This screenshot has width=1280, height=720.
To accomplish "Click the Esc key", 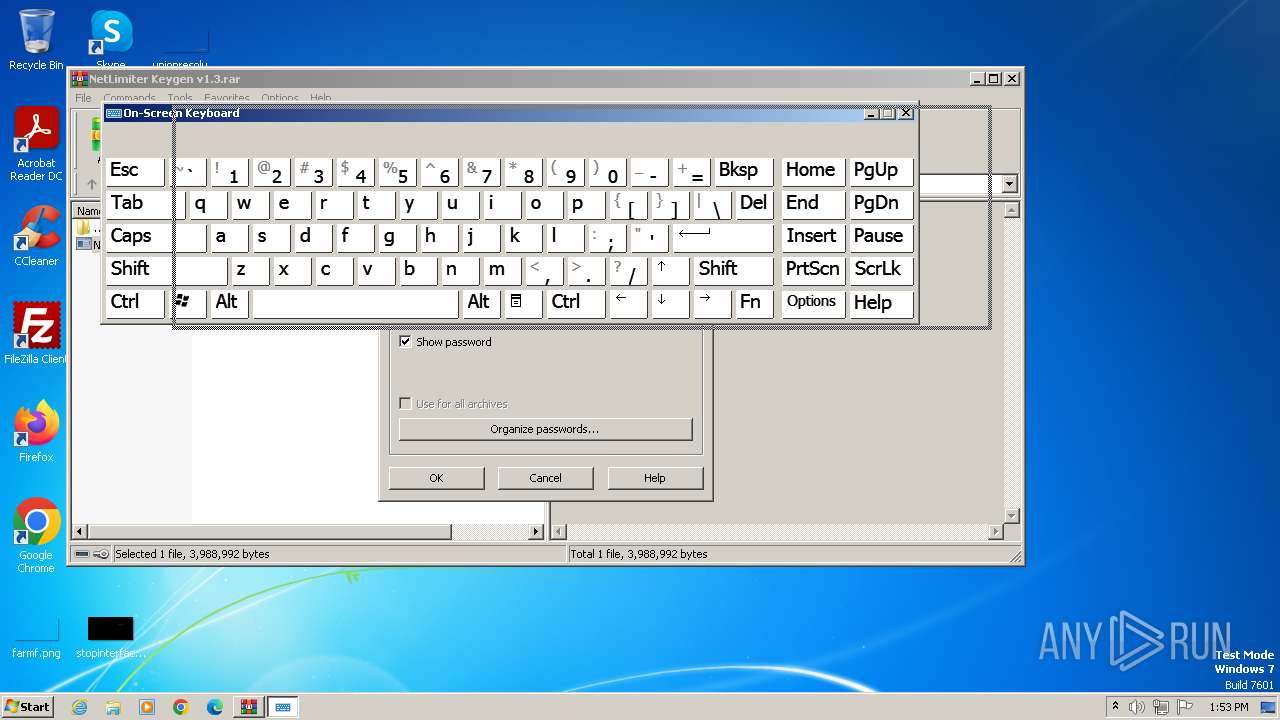I will click(x=135, y=171).
